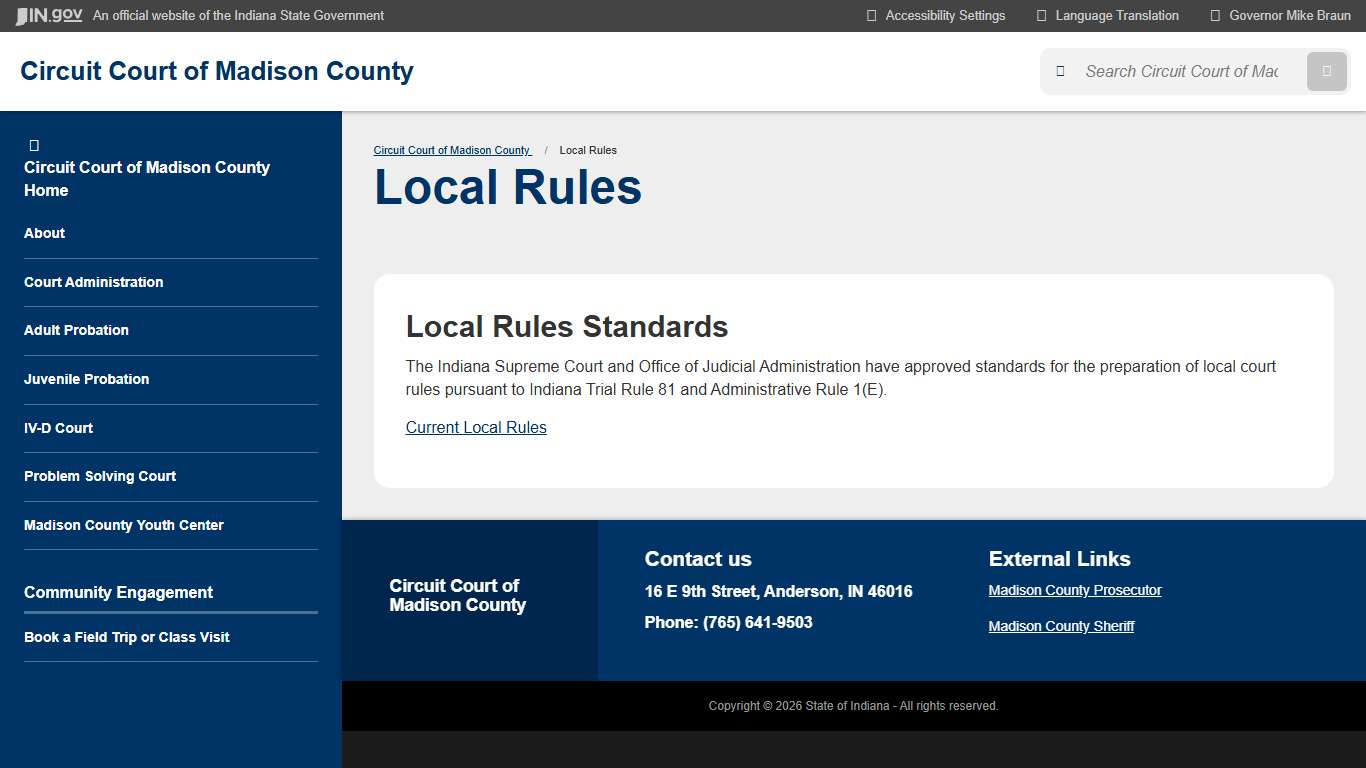Image resolution: width=1366 pixels, height=768 pixels.
Task: Open Book a Field Trip or Class Visit
Action: [x=127, y=637]
